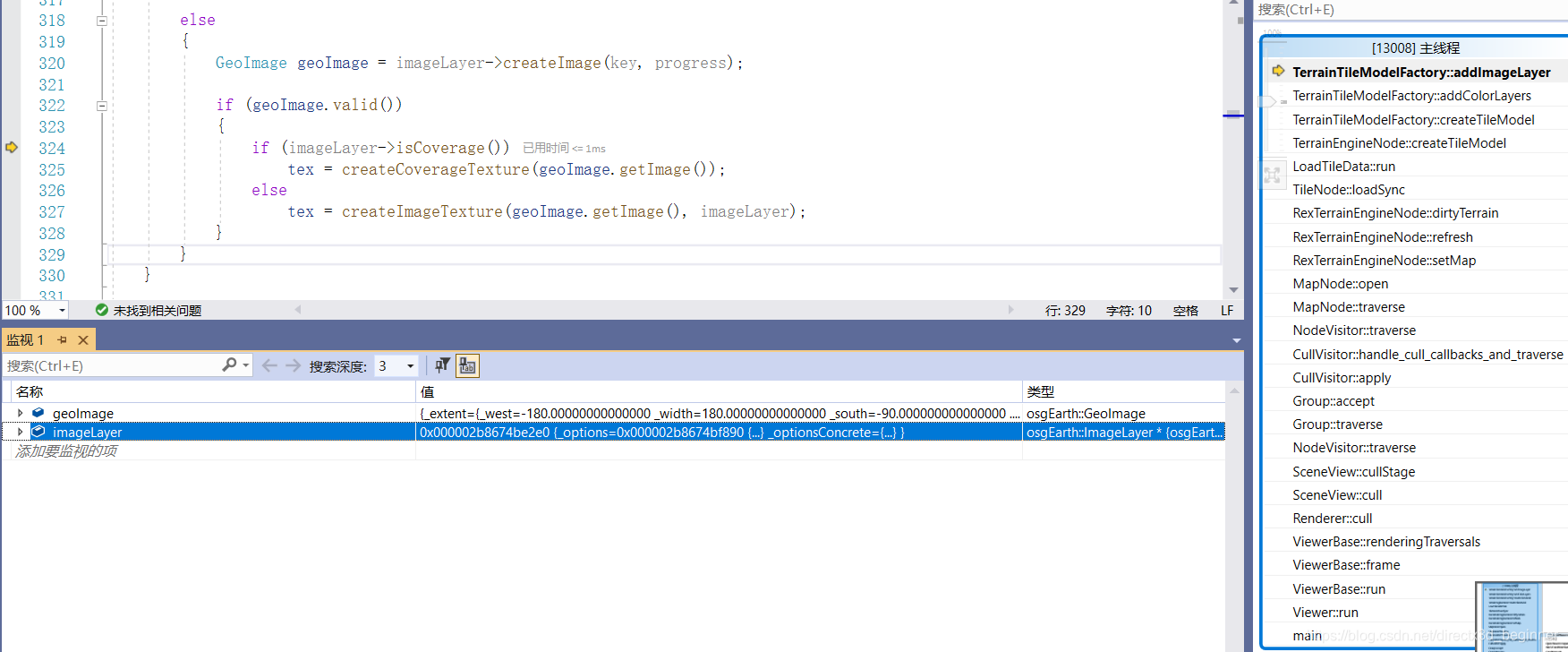
Task: Go to previous search result arrow
Action: point(269,365)
